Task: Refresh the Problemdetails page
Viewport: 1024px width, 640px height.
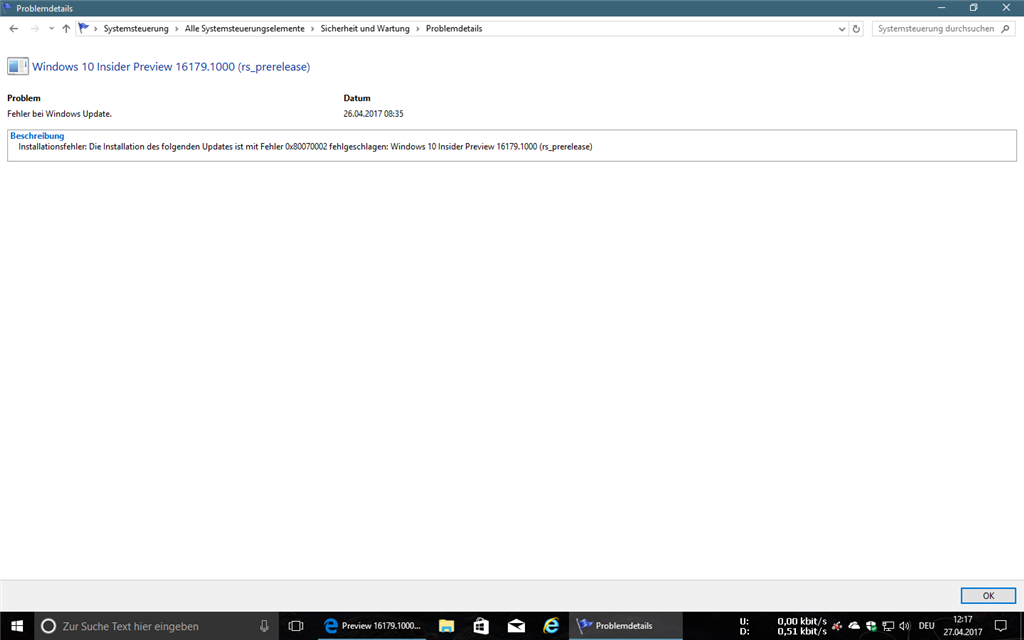Action: click(856, 29)
